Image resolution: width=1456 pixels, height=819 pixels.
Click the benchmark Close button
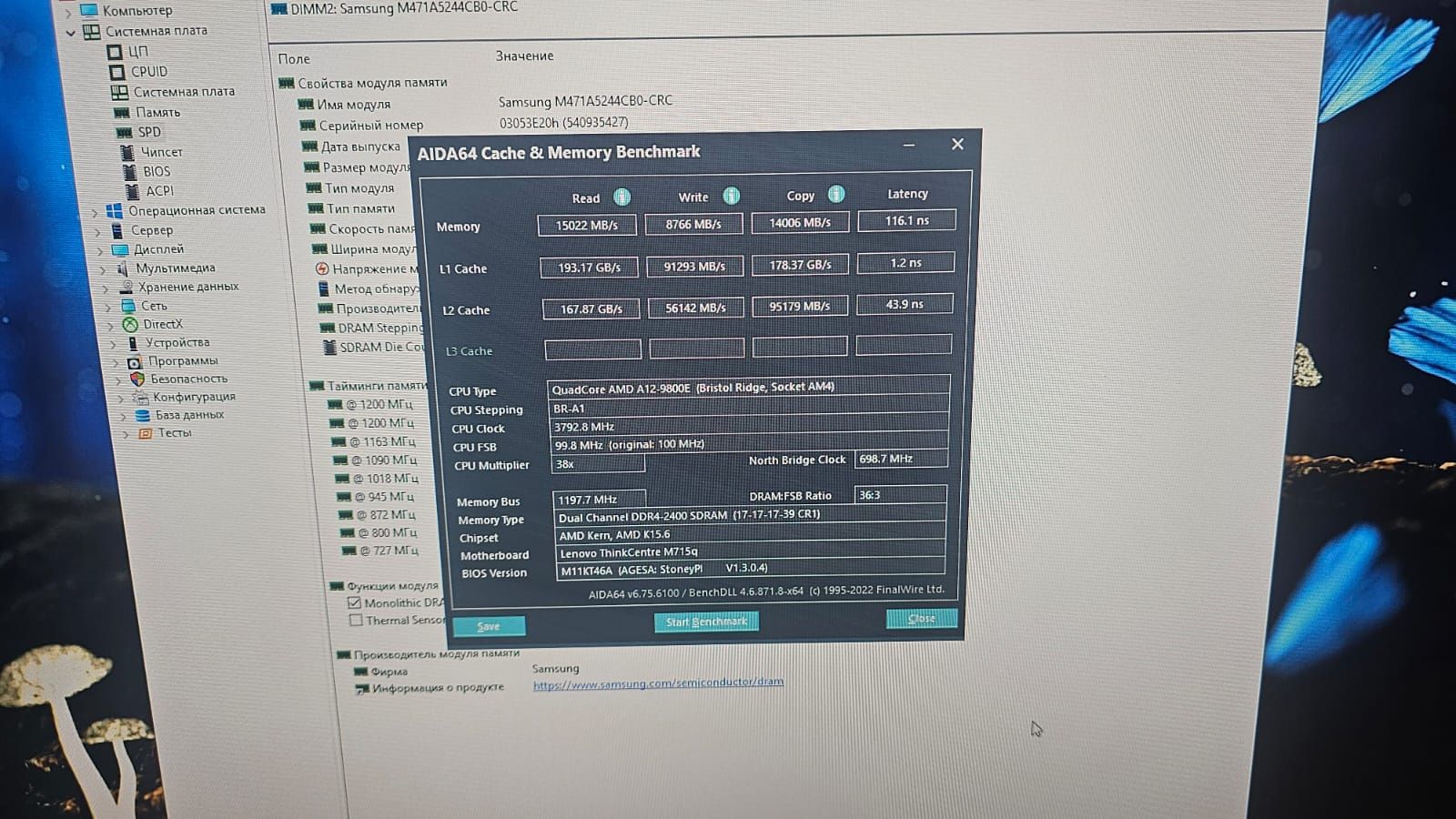[921, 619]
